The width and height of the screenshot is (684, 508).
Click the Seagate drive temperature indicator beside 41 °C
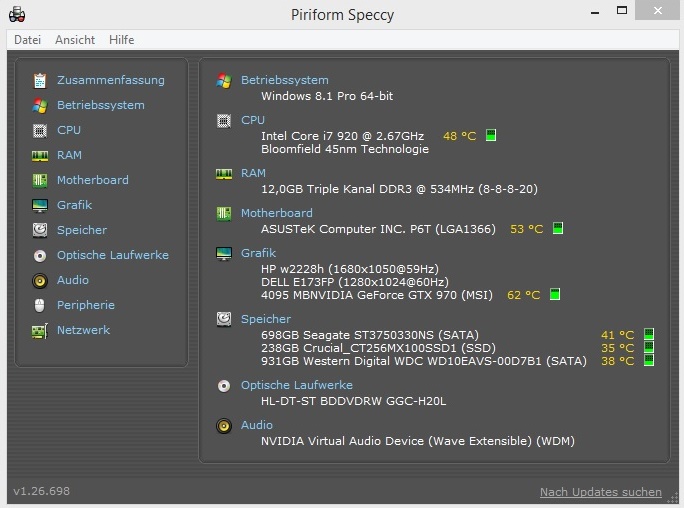tap(649, 334)
